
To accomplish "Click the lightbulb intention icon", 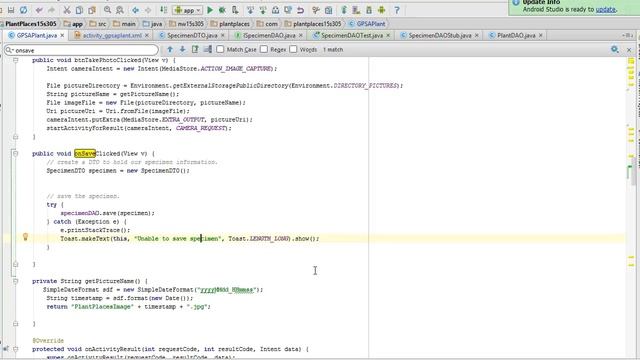I will [x=25, y=237].
